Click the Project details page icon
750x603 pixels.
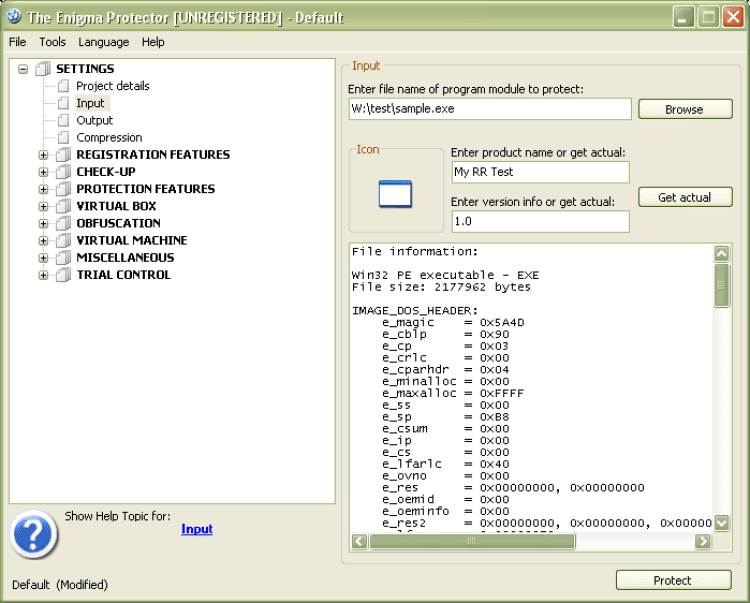click(x=63, y=86)
